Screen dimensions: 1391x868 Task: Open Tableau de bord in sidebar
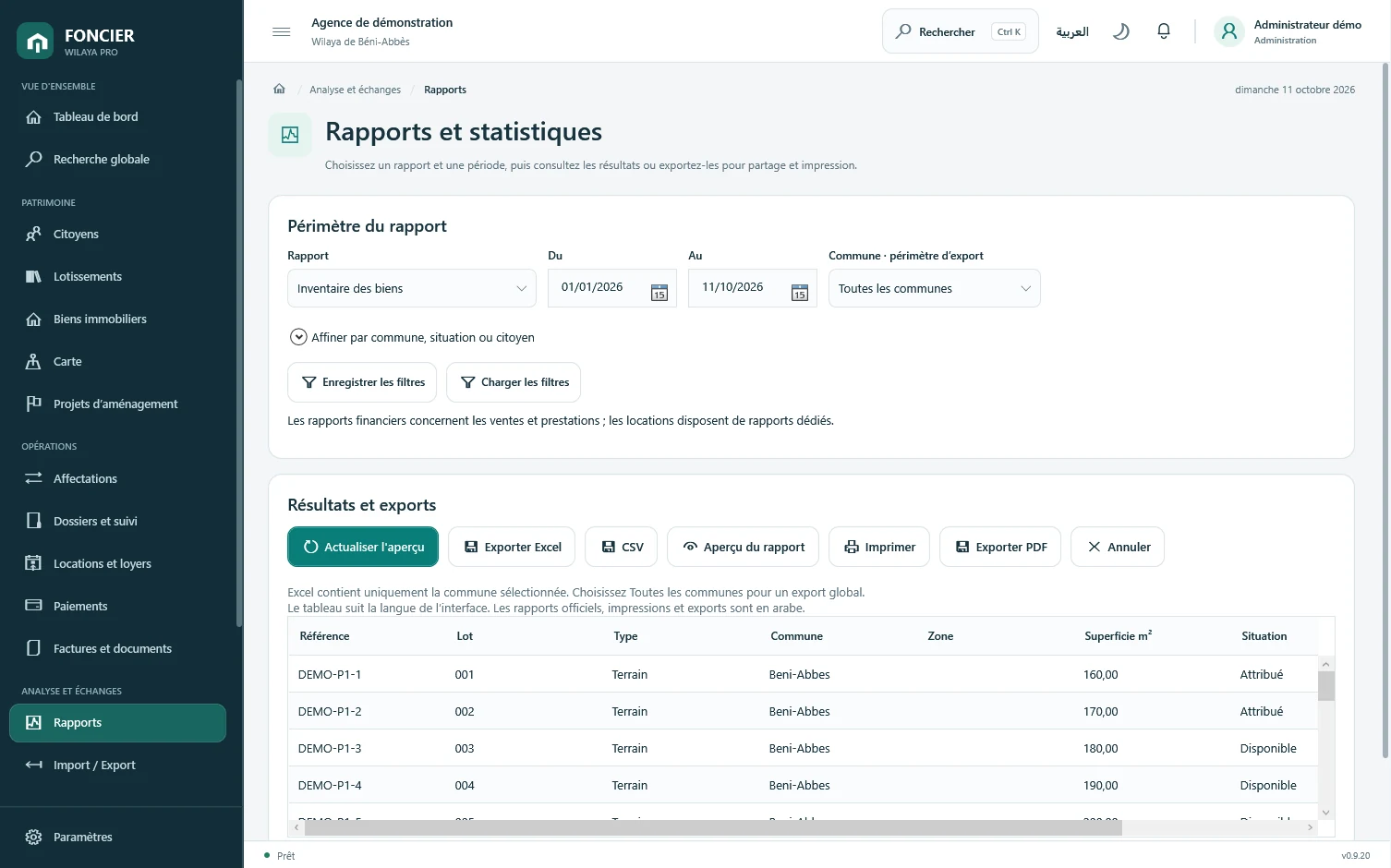click(x=118, y=117)
